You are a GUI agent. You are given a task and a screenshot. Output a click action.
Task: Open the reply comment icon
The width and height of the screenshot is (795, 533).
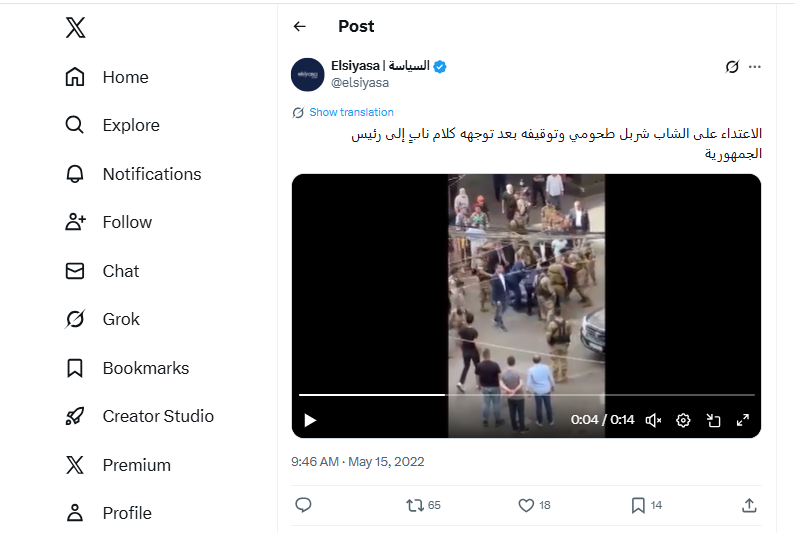(x=304, y=506)
